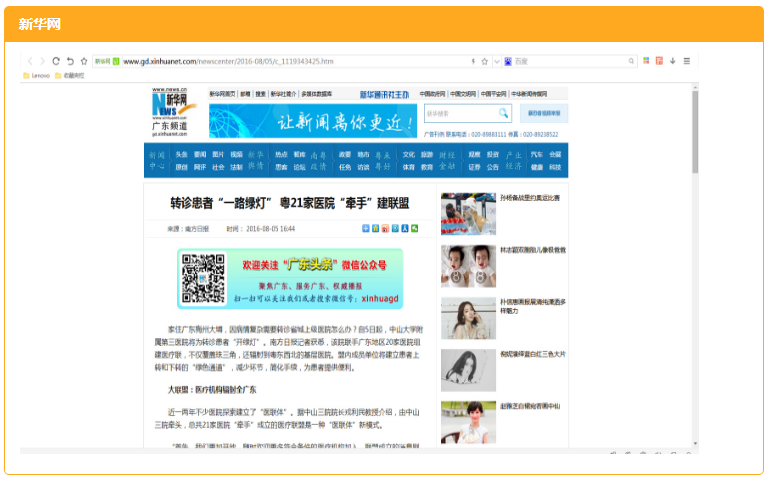Screen dimensions: 768x480
Task: Open the twin babies thumbnail in sidebar
Action: (468, 266)
